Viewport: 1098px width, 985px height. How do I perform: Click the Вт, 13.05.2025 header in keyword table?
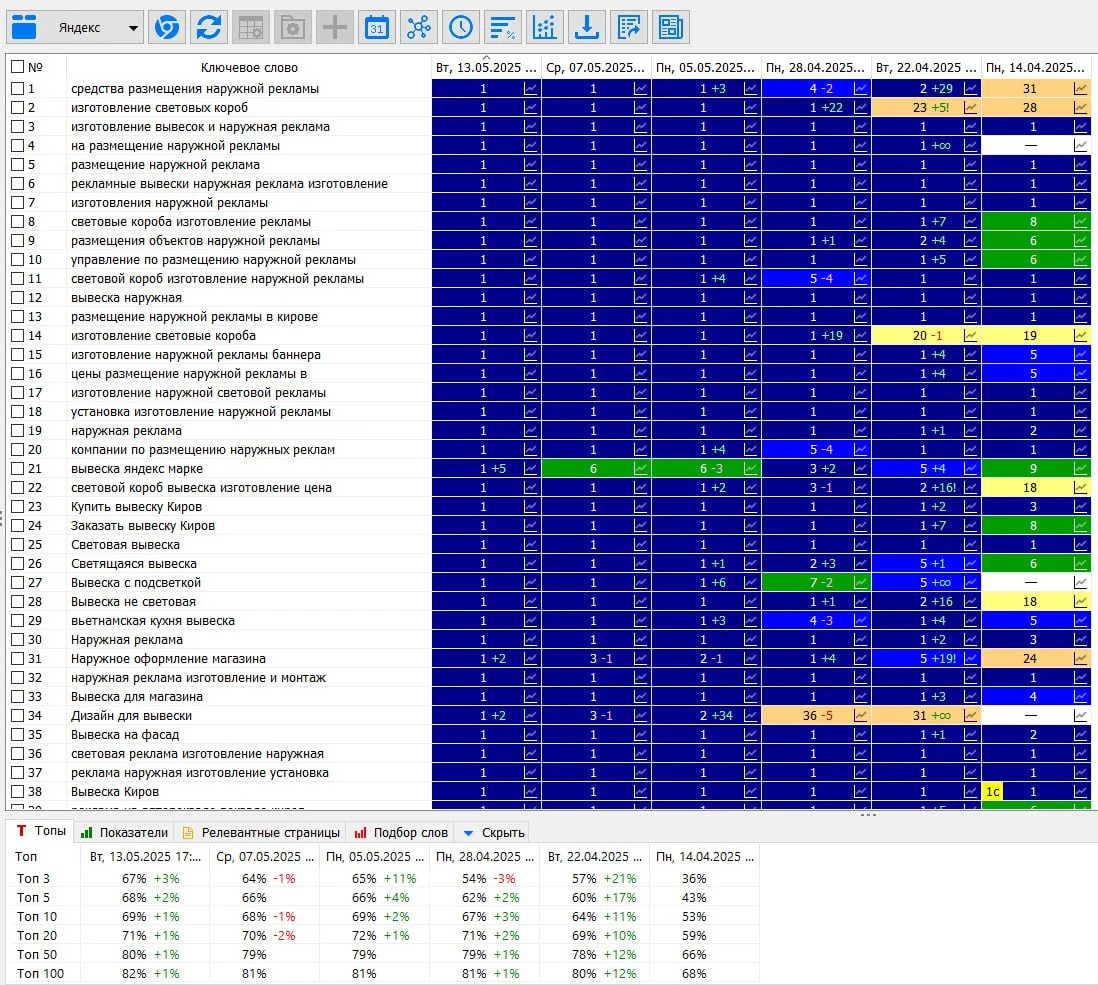(486, 67)
